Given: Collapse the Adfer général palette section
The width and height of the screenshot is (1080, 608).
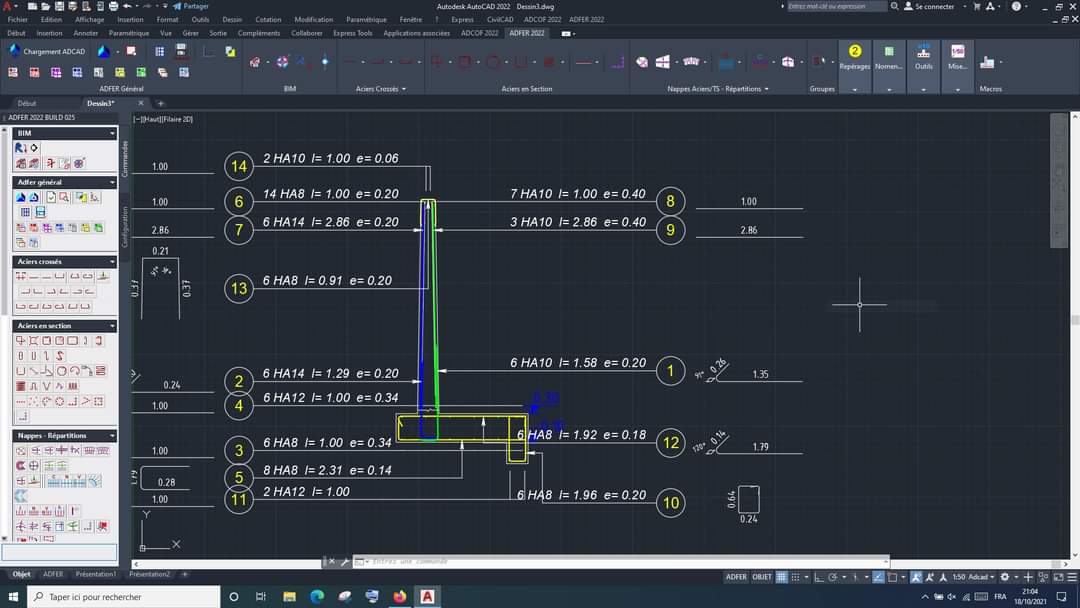Looking at the screenshot, I should (112, 182).
